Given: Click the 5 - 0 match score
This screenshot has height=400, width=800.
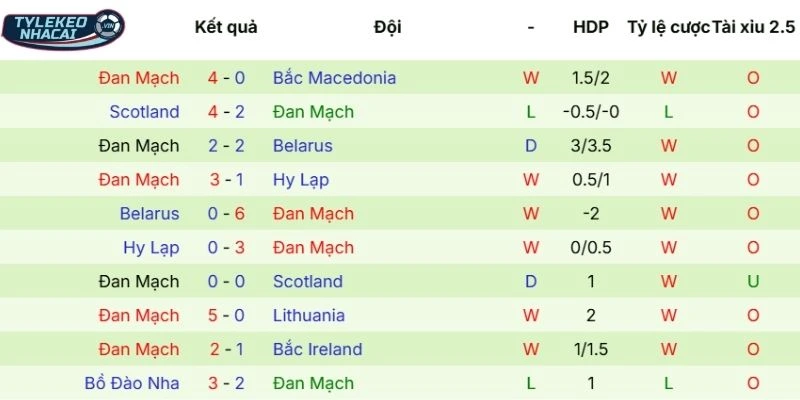Looking at the screenshot, I should [x=226, y=316].
